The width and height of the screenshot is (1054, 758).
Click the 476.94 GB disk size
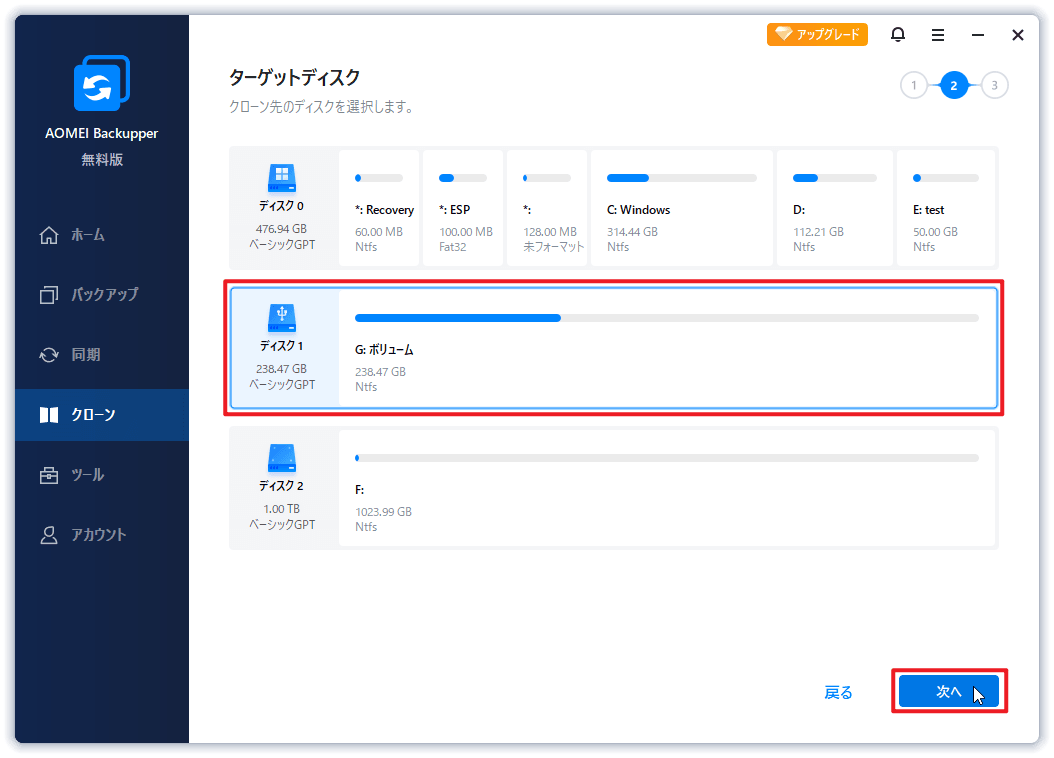point(282,229)
